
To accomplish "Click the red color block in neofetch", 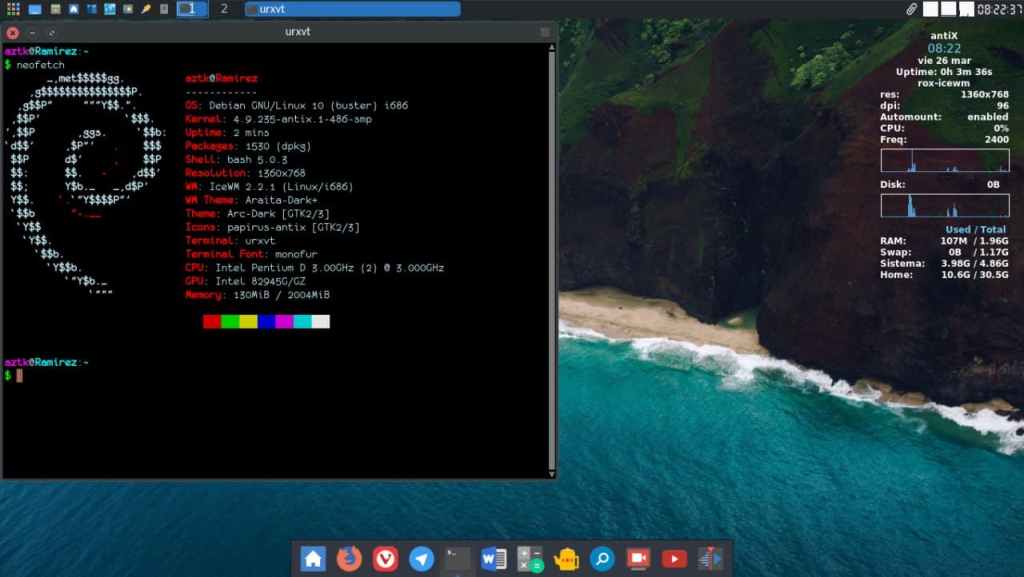I will tap(211, 321).
